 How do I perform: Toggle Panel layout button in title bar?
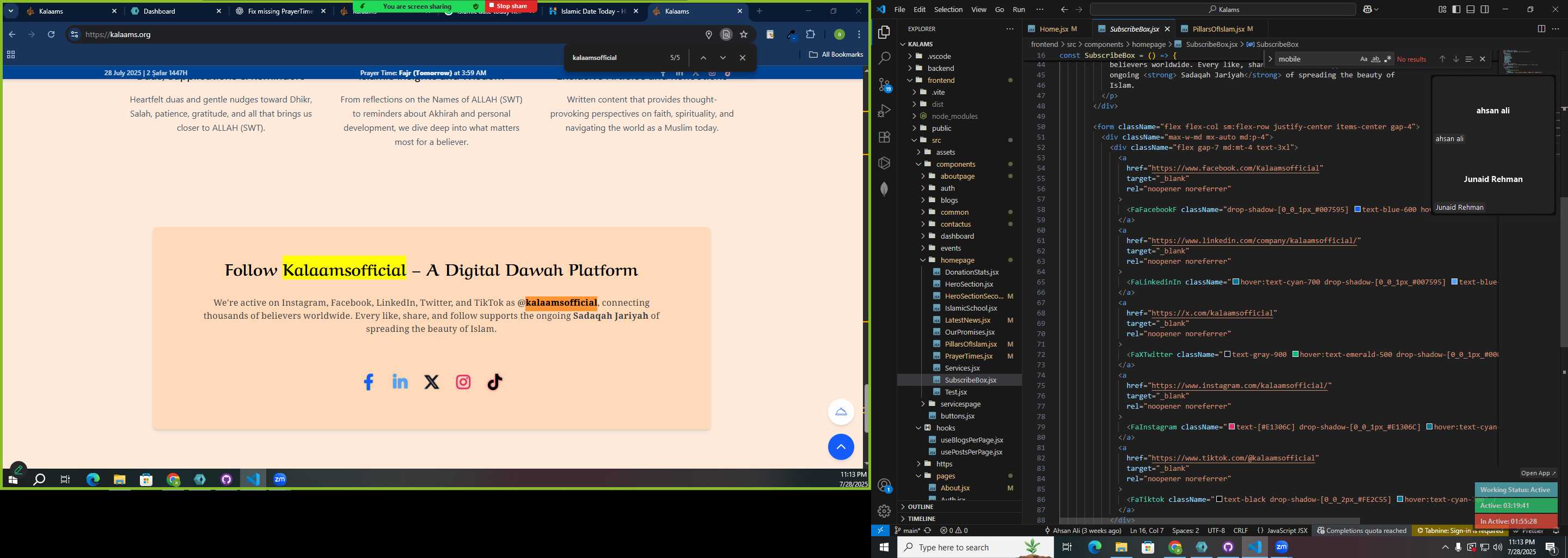click(1470, 9)
